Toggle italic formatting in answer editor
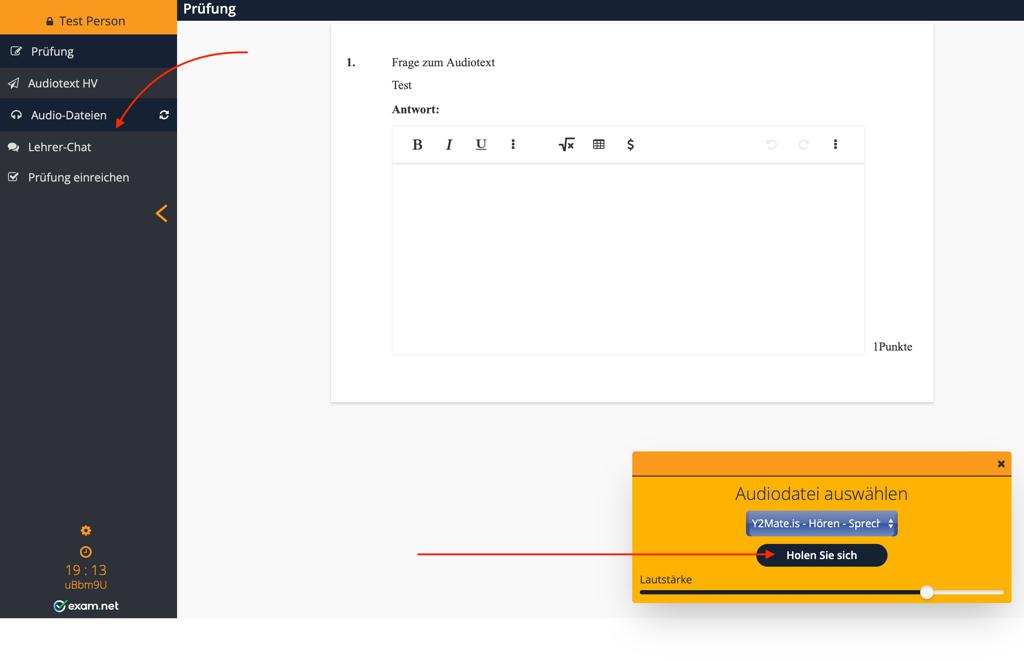 [x=449, y=145]
